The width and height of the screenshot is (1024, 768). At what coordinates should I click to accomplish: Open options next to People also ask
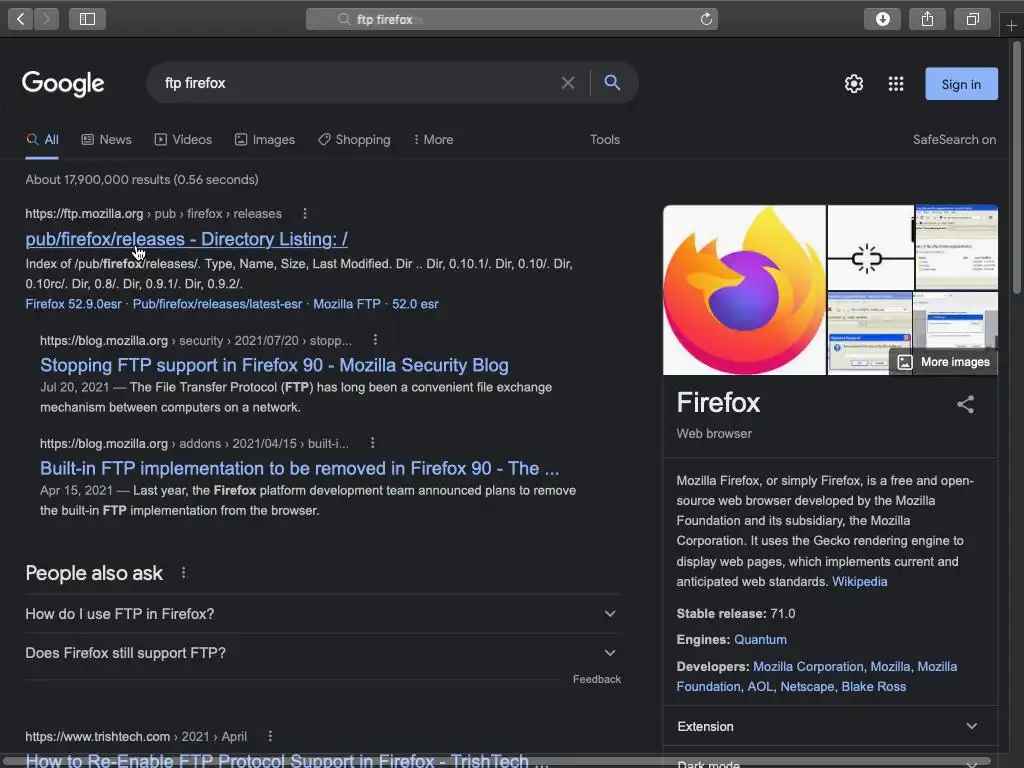(x=184, y=573)
